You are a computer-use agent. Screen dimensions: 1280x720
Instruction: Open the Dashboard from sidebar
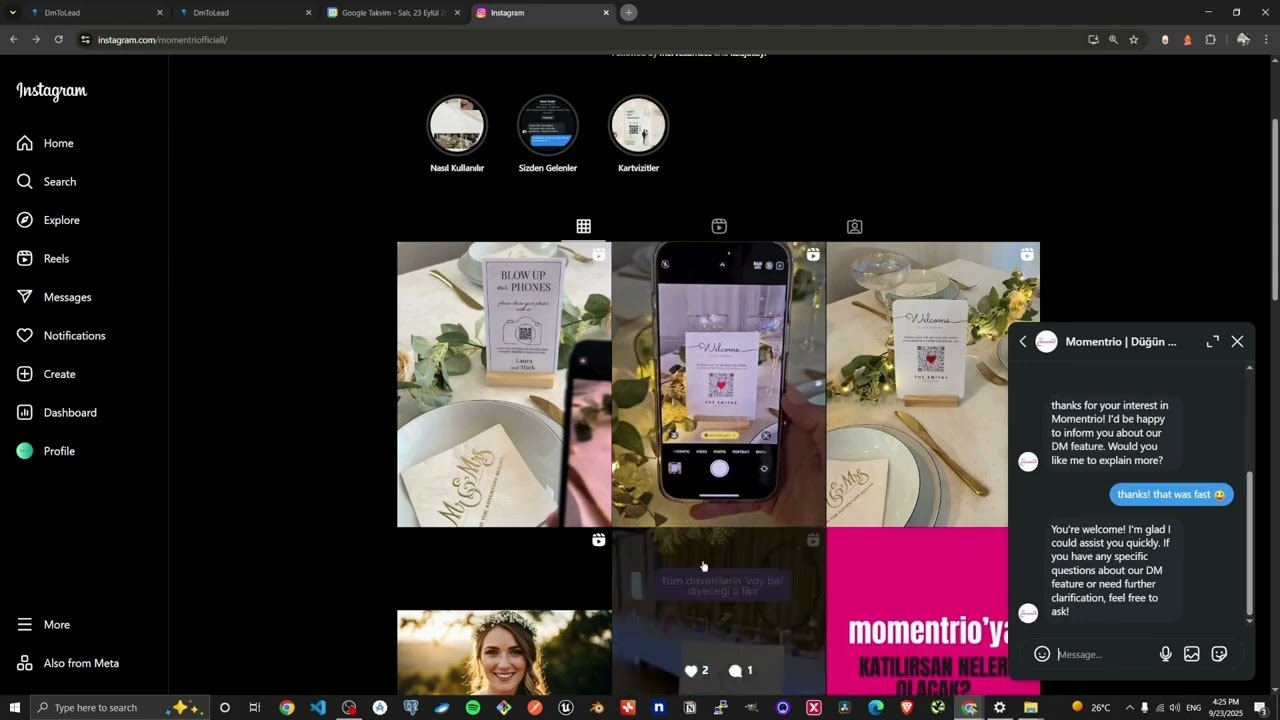coord(57,413)
